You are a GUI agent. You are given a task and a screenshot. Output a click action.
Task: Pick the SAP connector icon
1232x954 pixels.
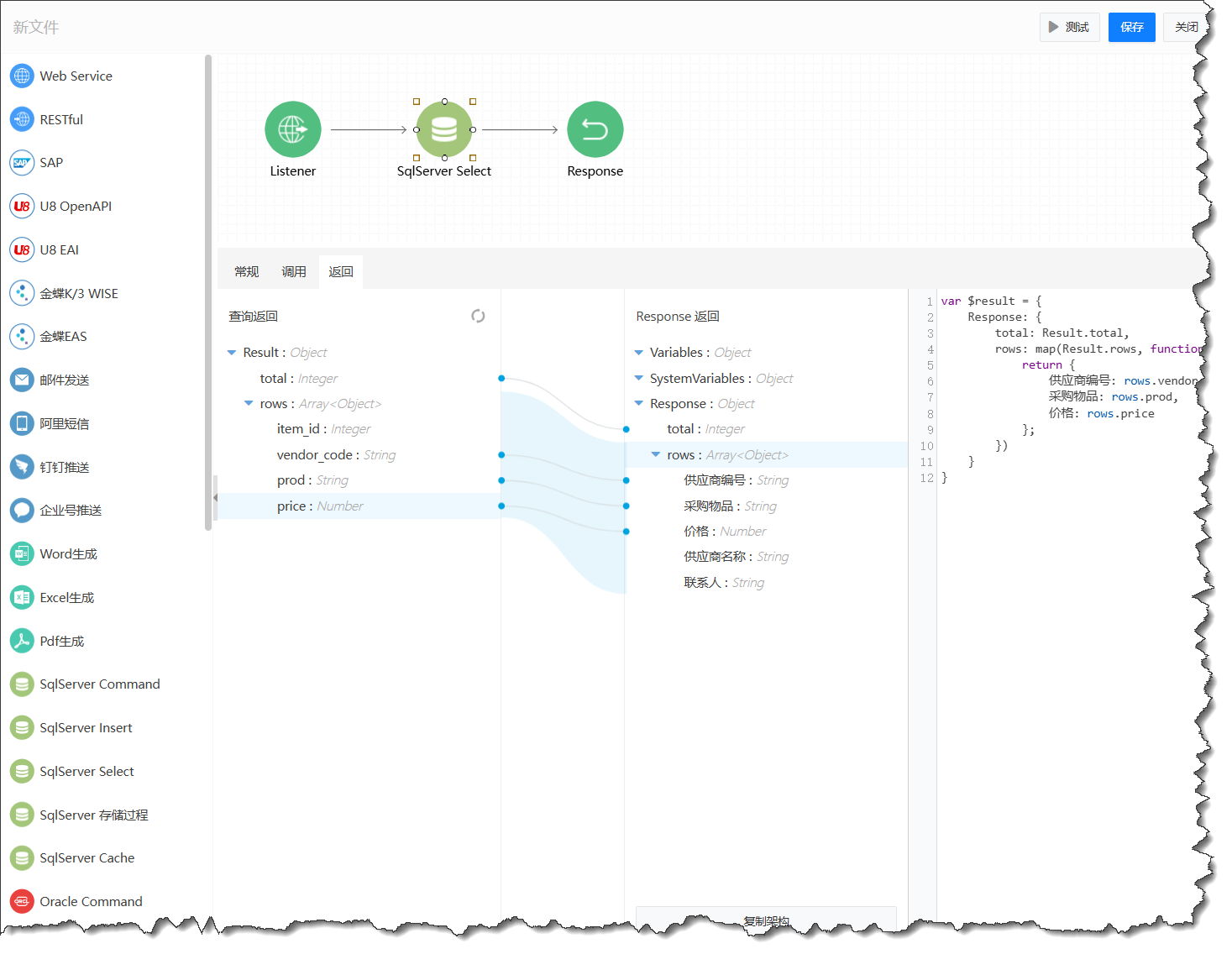22,163
